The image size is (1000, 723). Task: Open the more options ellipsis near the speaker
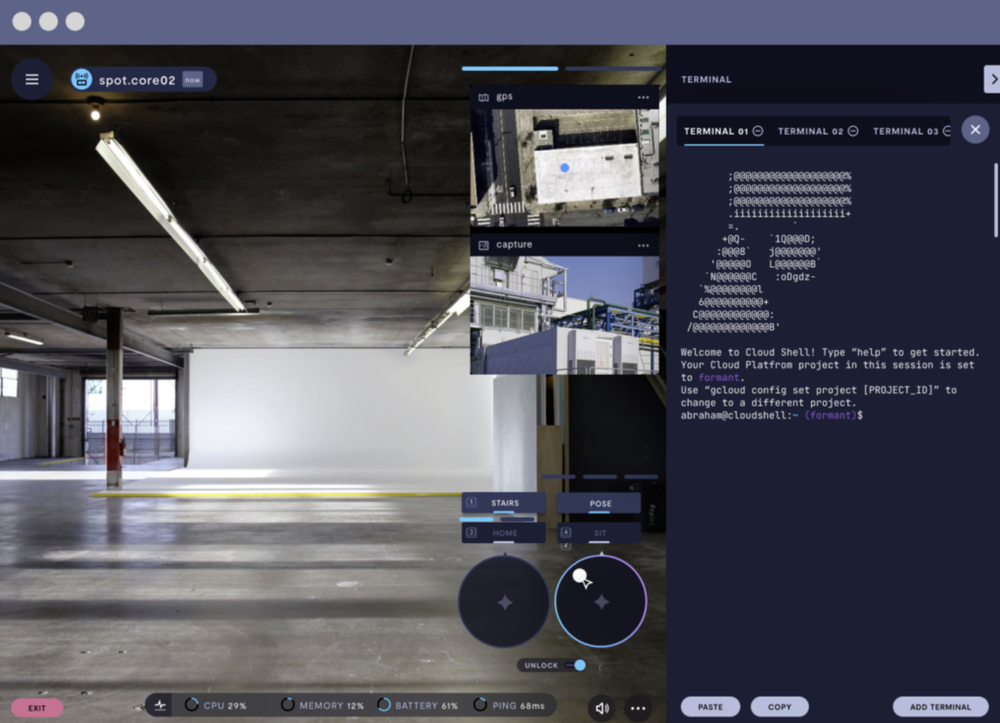point(639,706)
